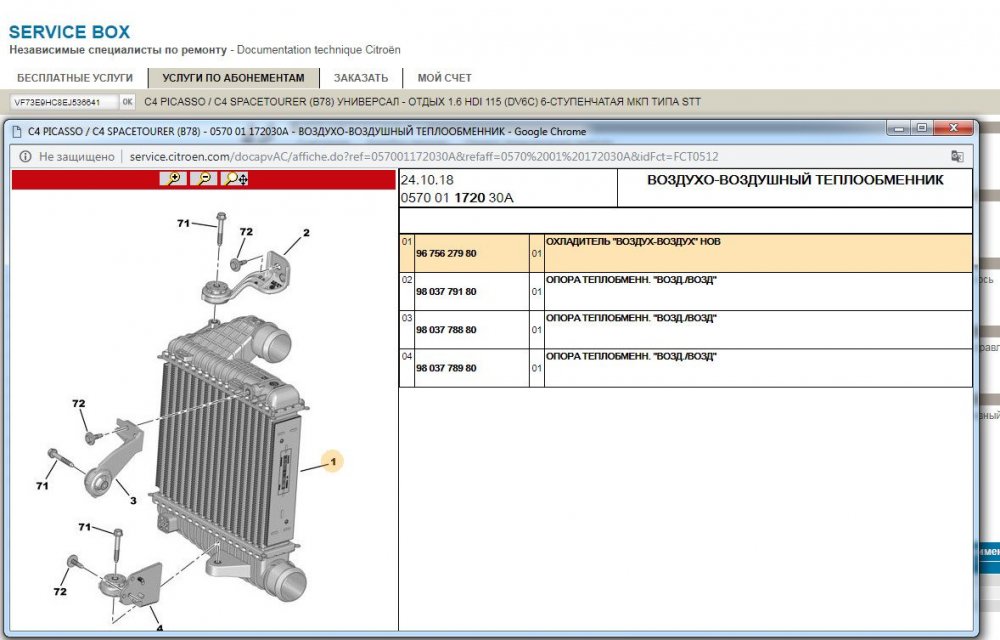The image size is (1000, 640).
Task: Open the 'ЗАКАЗАТЬ' menu item
Action: point(361,77)
